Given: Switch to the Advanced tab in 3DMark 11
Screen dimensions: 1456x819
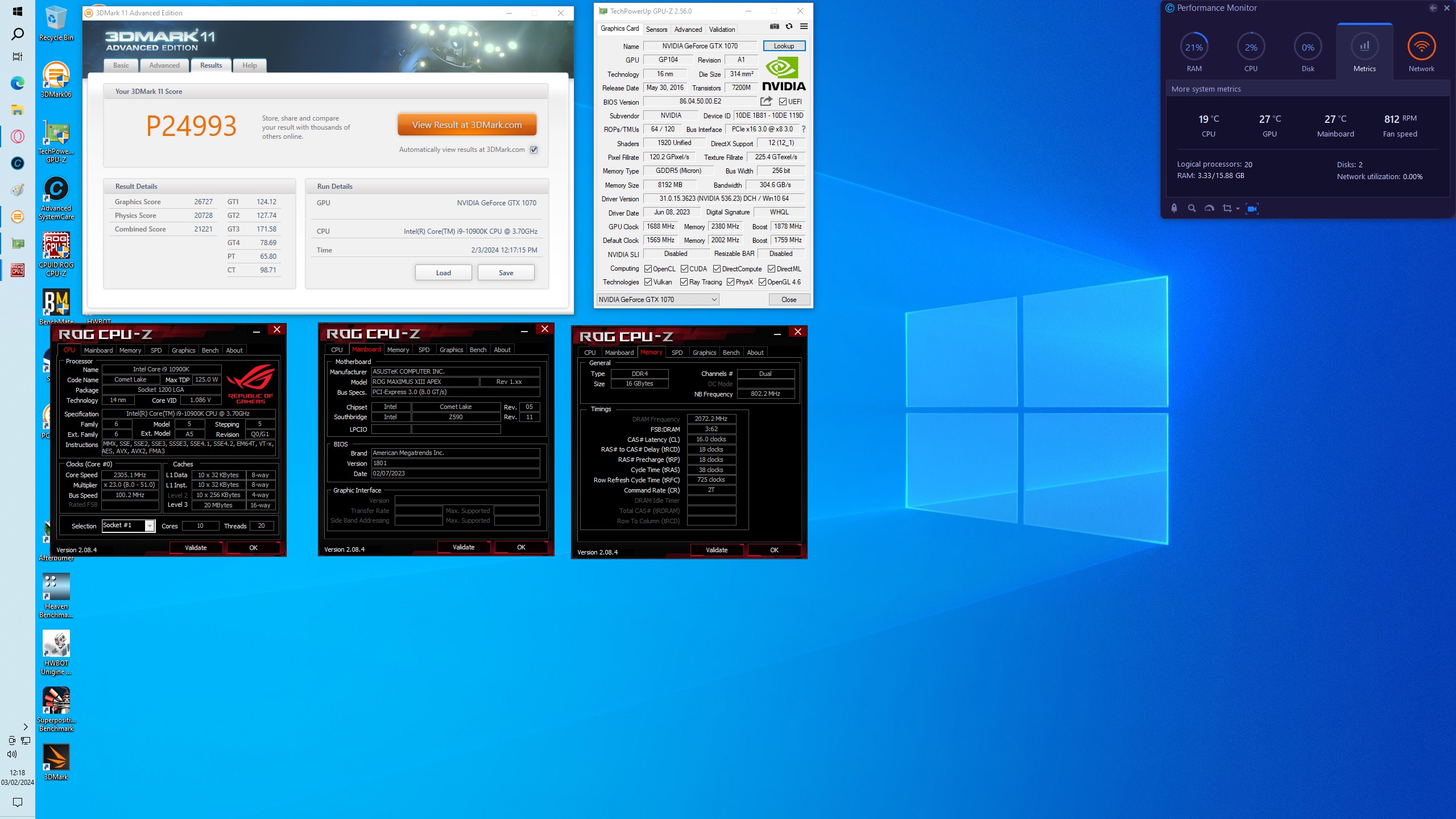Looking at the screenshot, I should (164, 65).
